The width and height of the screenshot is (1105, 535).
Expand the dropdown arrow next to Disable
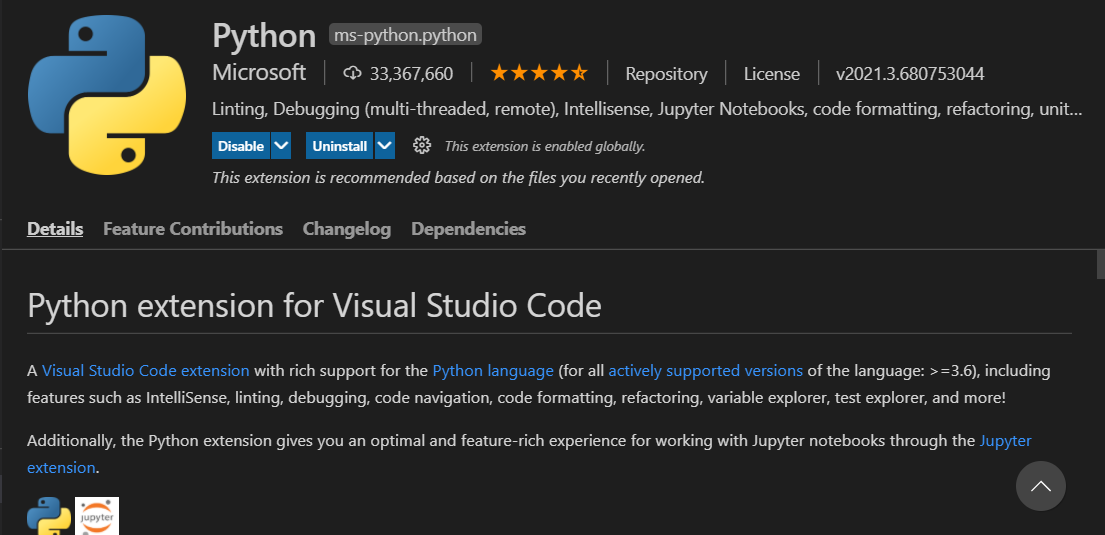point(281,146)
